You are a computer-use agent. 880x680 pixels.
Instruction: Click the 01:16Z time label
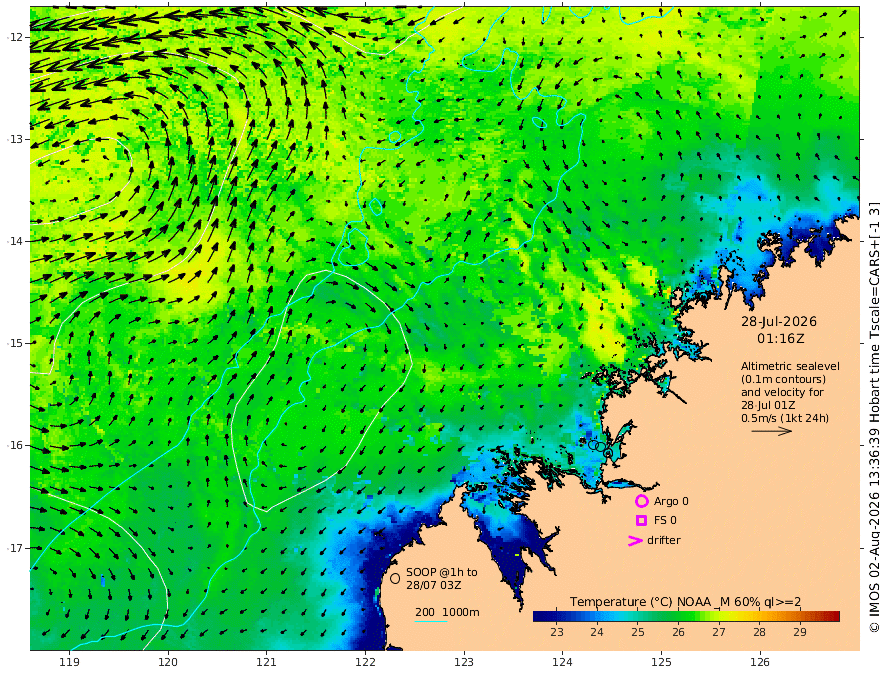781,339
